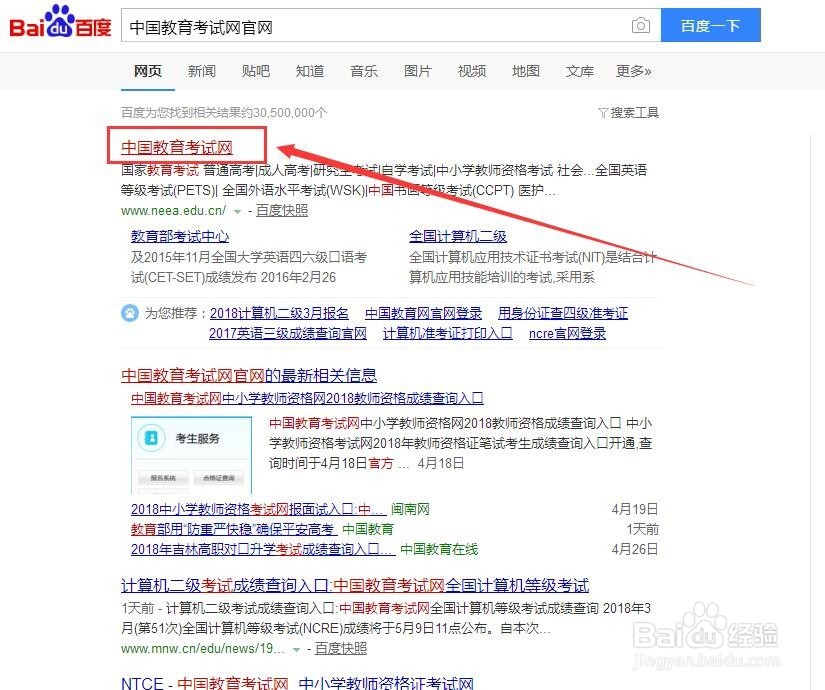Expand dropdown arrow beside www.neea.edu.cn
Viewport: 825px width, 690px height.
(x=237, y=212)
